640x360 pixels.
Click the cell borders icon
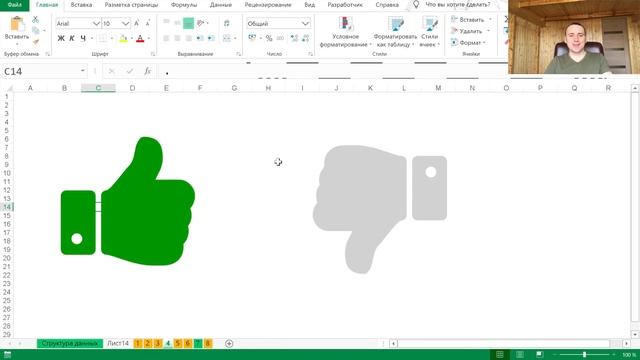tap(103, 38)
